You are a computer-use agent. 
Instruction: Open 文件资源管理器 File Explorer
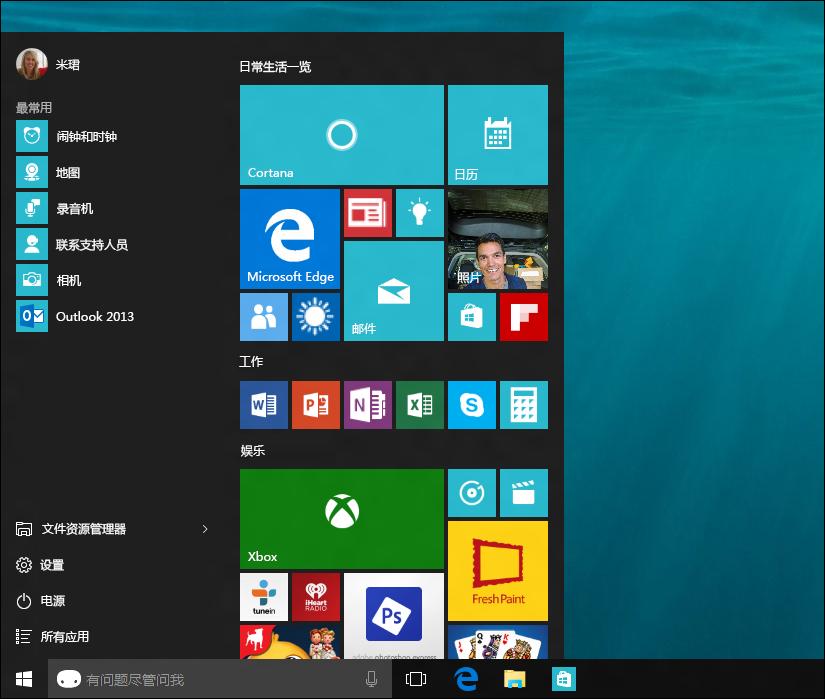point(71,529)
